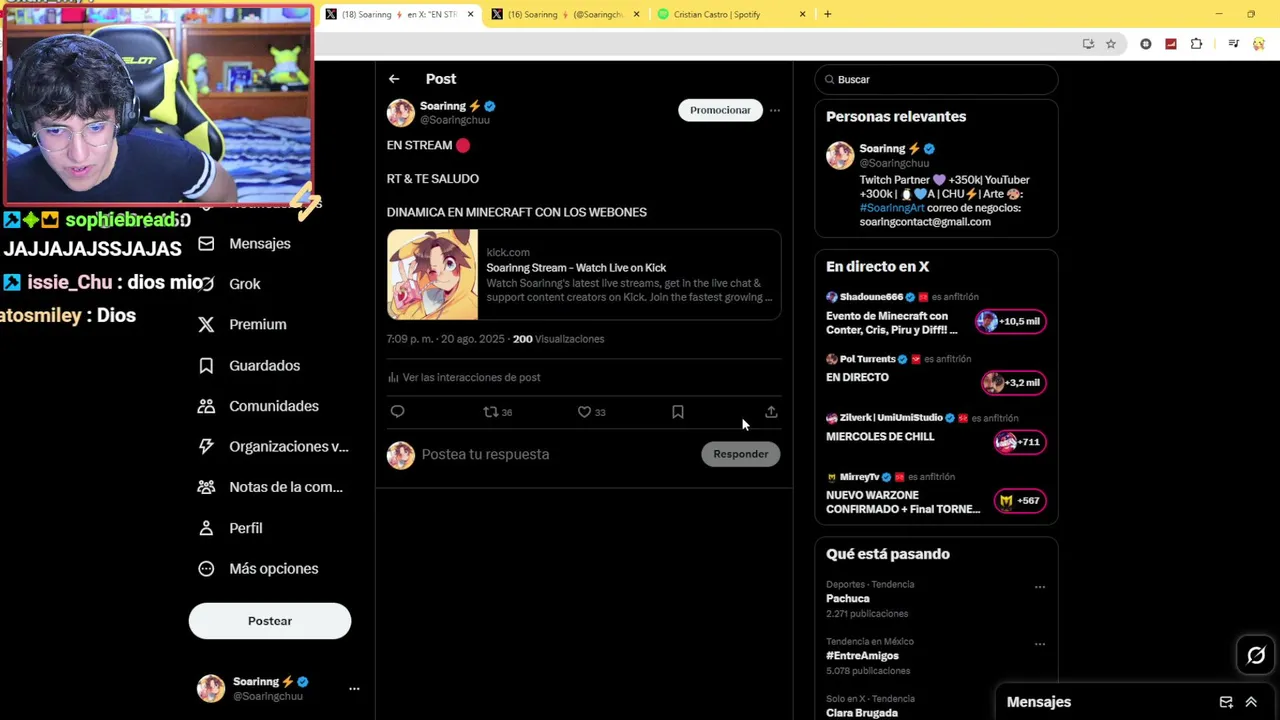1280x720 pixels.
Task: Click the browser profile avatar icon
Action: click(1259, 44)
